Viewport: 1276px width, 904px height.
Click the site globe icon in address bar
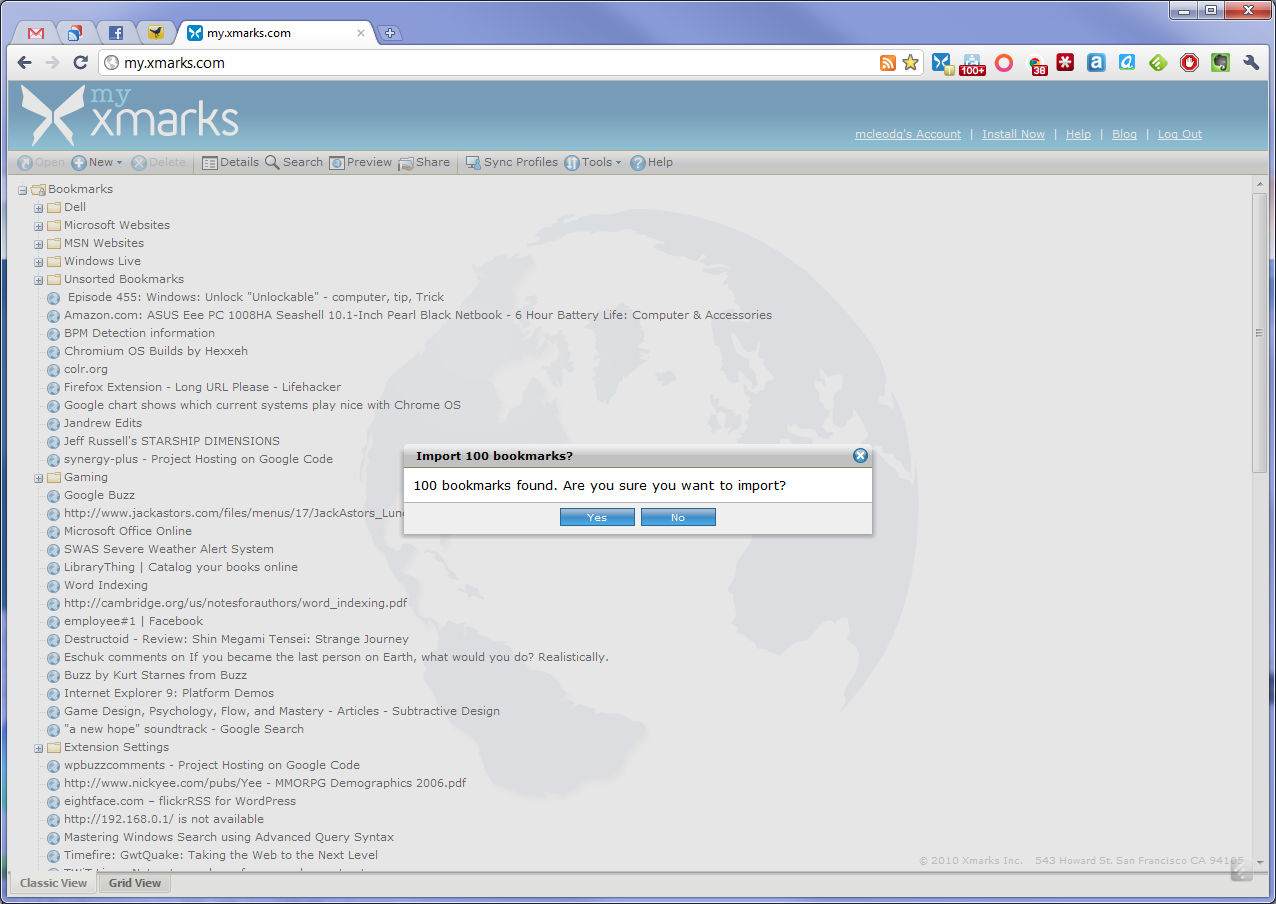pos(112,63)
